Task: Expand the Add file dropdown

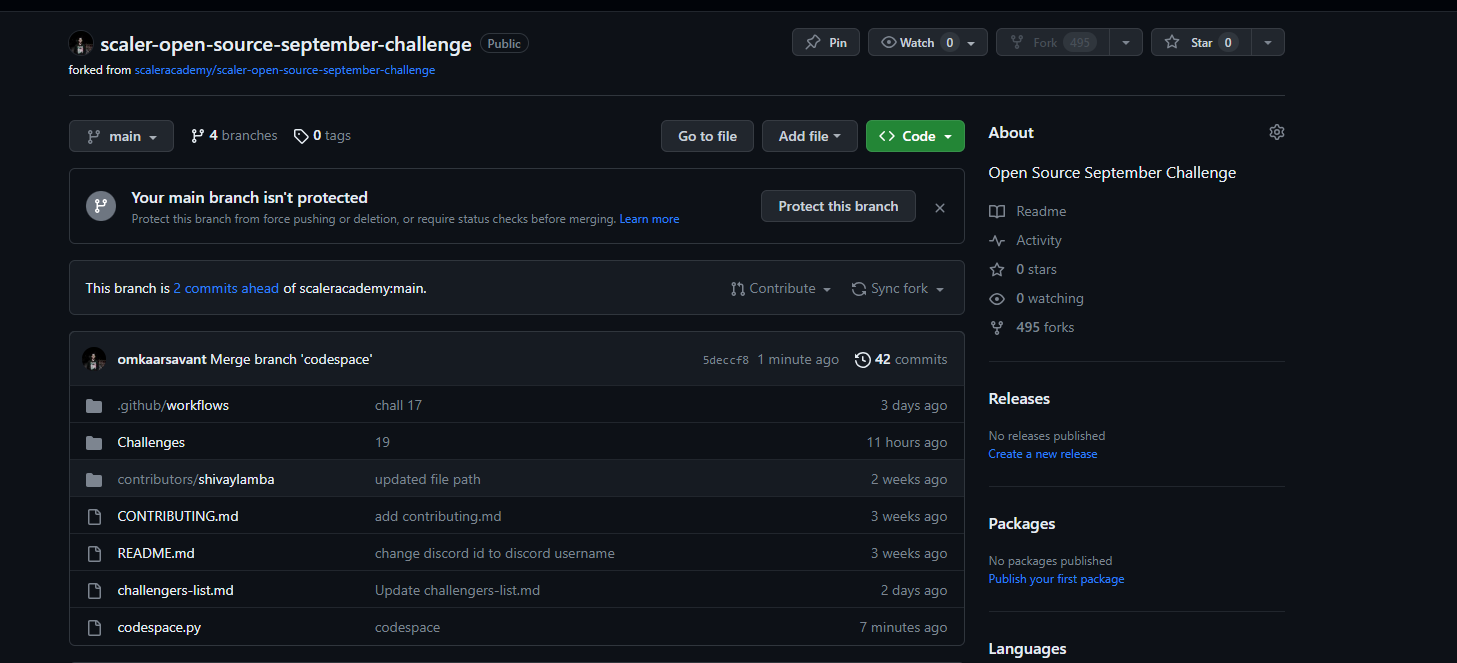Action: 809,136
